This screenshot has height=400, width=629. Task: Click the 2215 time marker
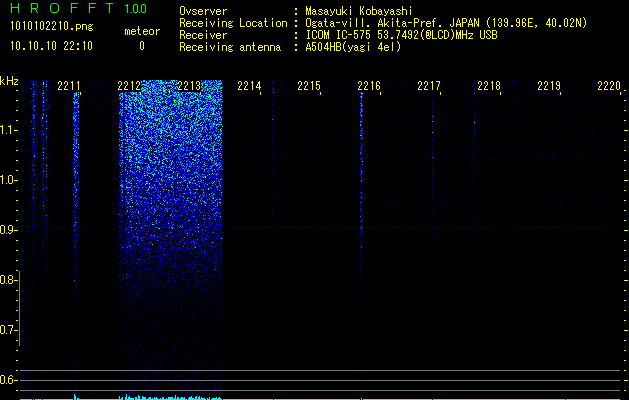click(x=309, y=86)
